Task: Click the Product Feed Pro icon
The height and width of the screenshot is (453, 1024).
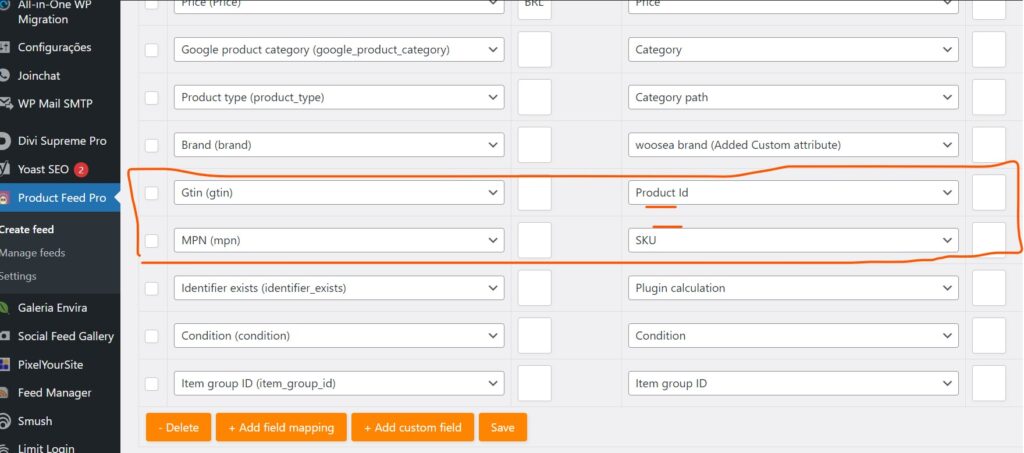Action: [6, 198]
